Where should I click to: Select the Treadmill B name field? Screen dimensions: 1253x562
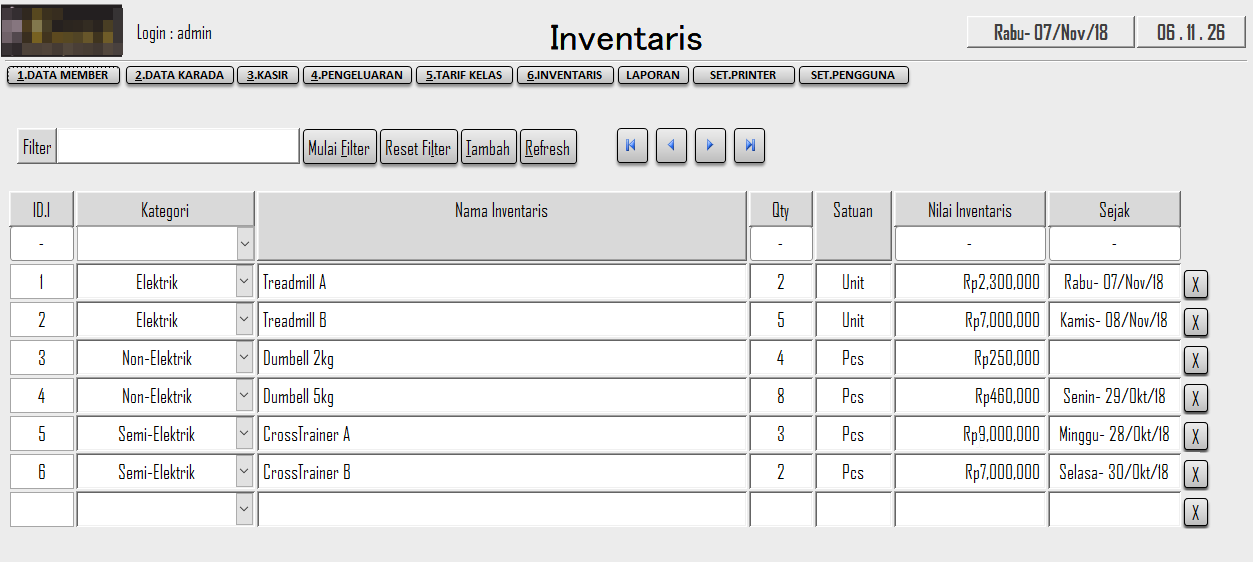pyautogui.click(x=502, y=321)
